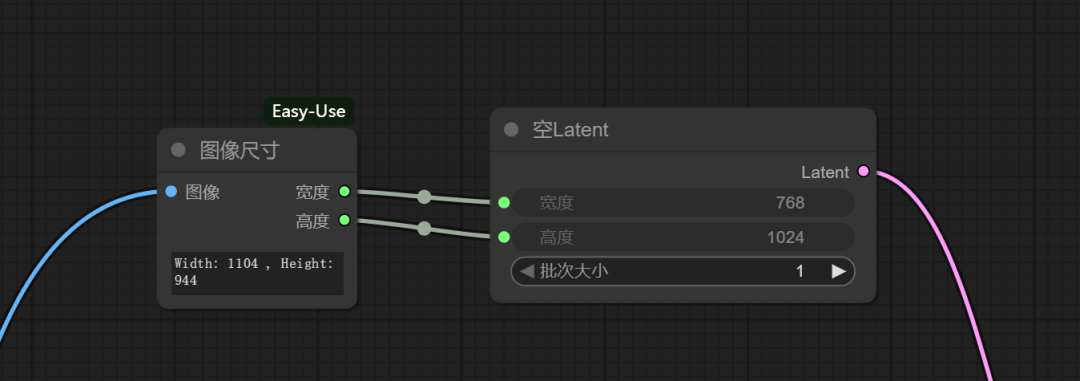Increase 批次大小 with the right arrow
Viewport: 1080px width, 381px height.
[x=838, y=271]
